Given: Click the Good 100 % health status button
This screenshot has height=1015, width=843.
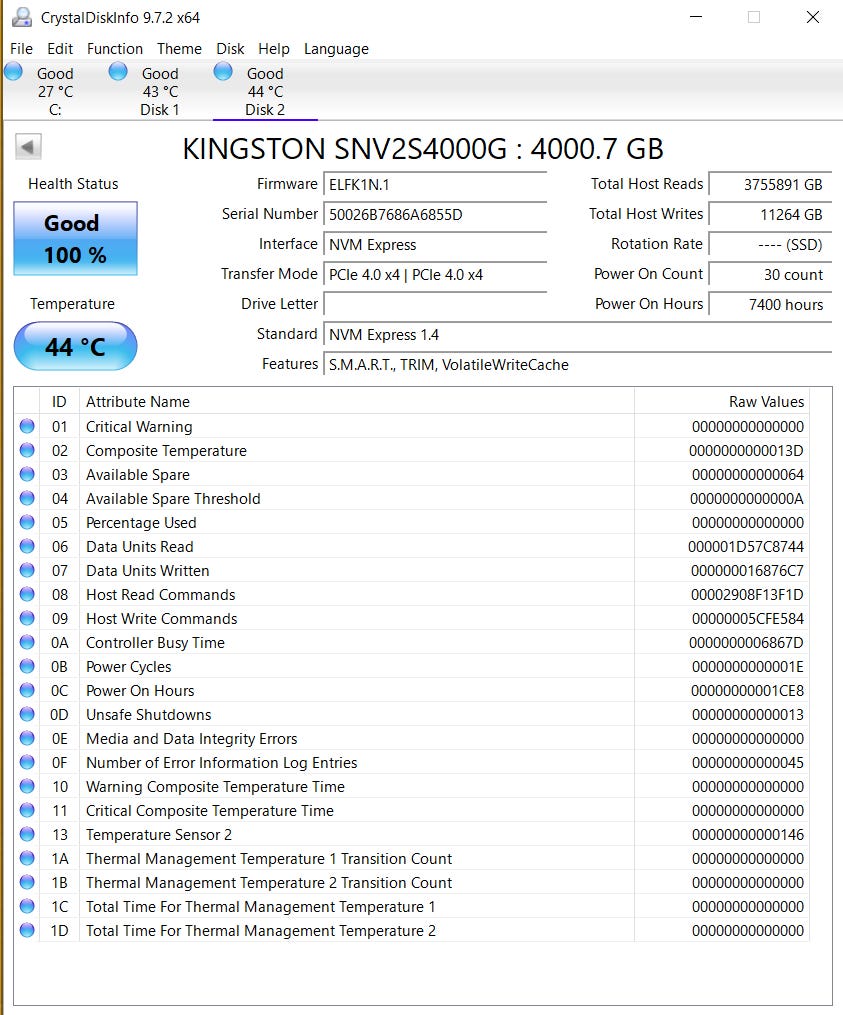Looking at the screenshot, I should pyautogui.click(x=75, y=239).
